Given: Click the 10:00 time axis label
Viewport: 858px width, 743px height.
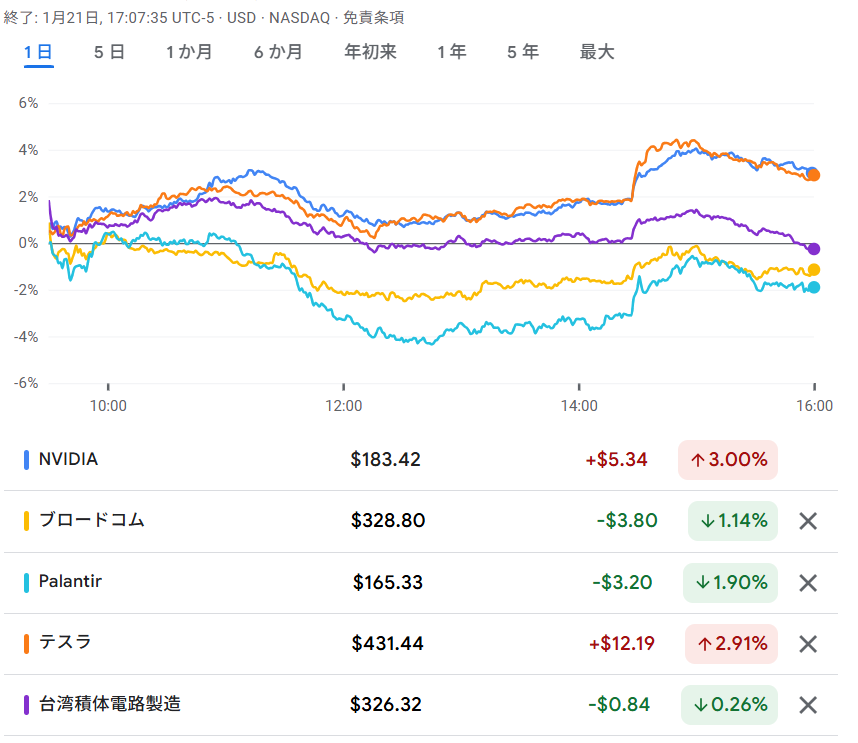Looking at the screenshot, I should [108, 406].
